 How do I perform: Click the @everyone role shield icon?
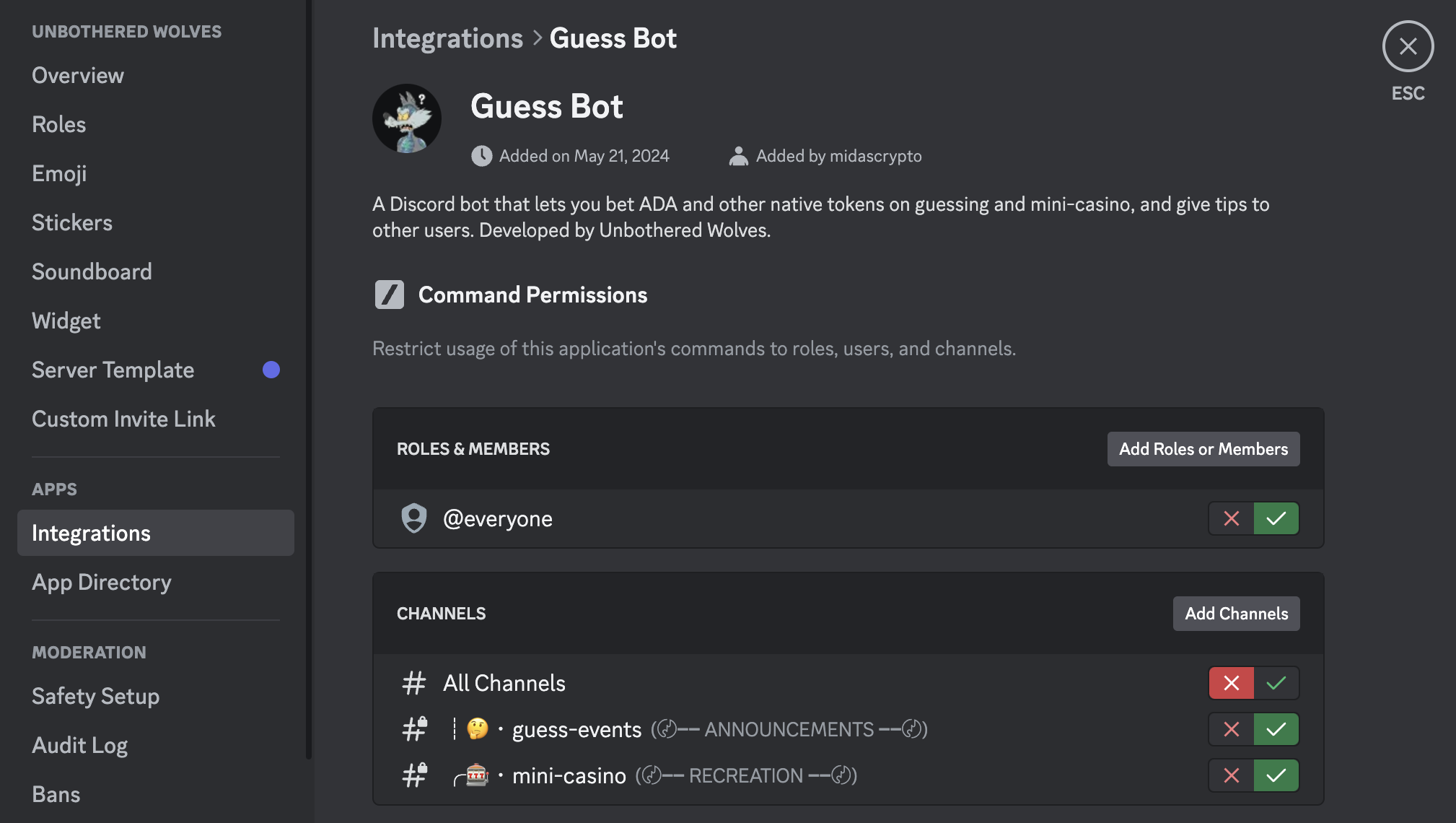tap(414, 518)
